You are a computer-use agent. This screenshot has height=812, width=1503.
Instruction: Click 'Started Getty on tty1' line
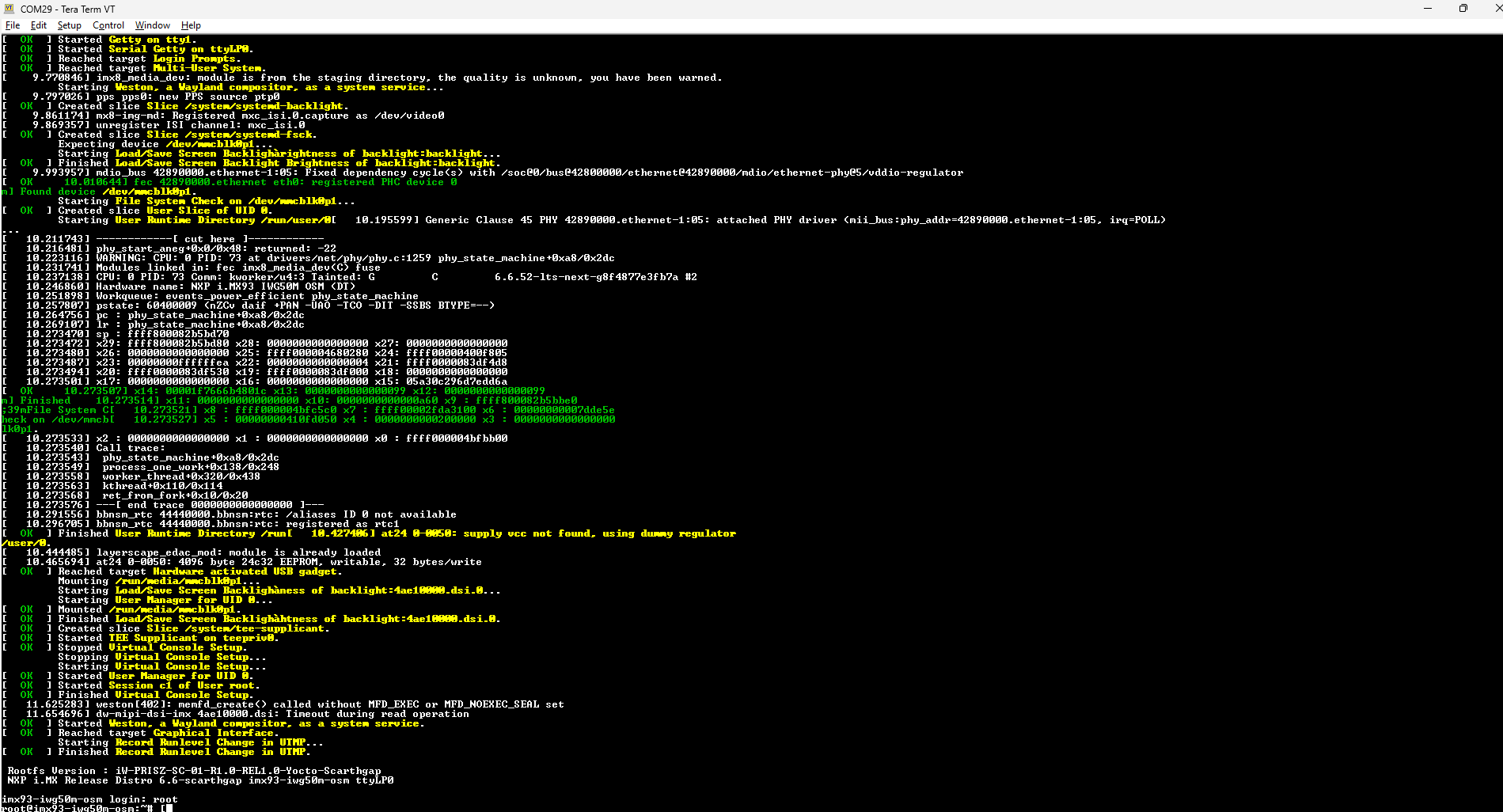click(x=99, y=40)
